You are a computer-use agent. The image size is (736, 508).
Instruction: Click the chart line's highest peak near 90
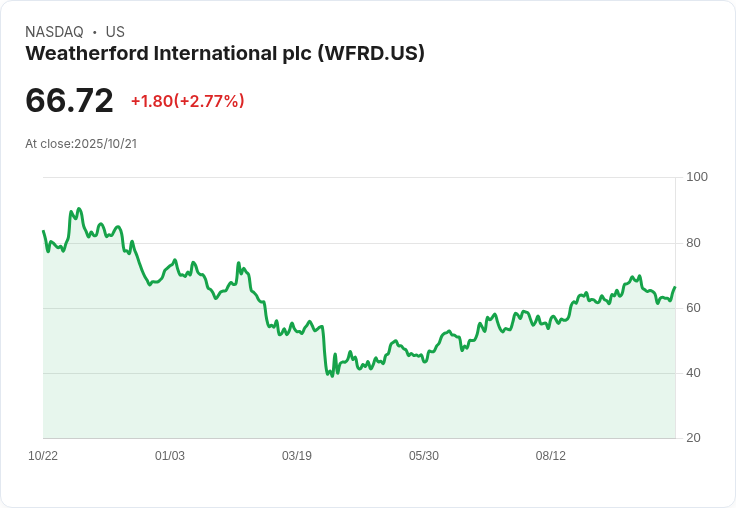[x=78, y=208]
